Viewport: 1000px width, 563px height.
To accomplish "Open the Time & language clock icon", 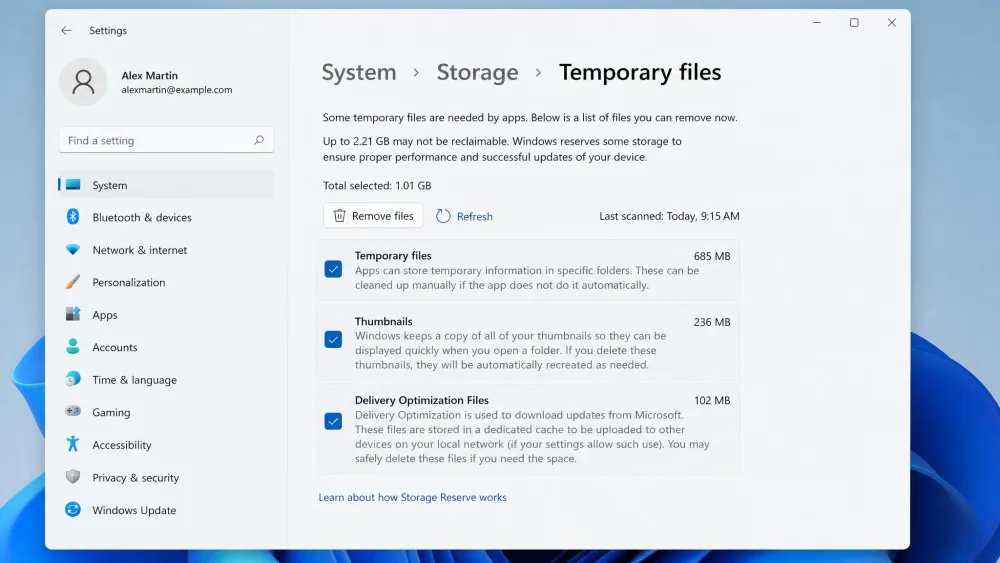I will 73,379.
